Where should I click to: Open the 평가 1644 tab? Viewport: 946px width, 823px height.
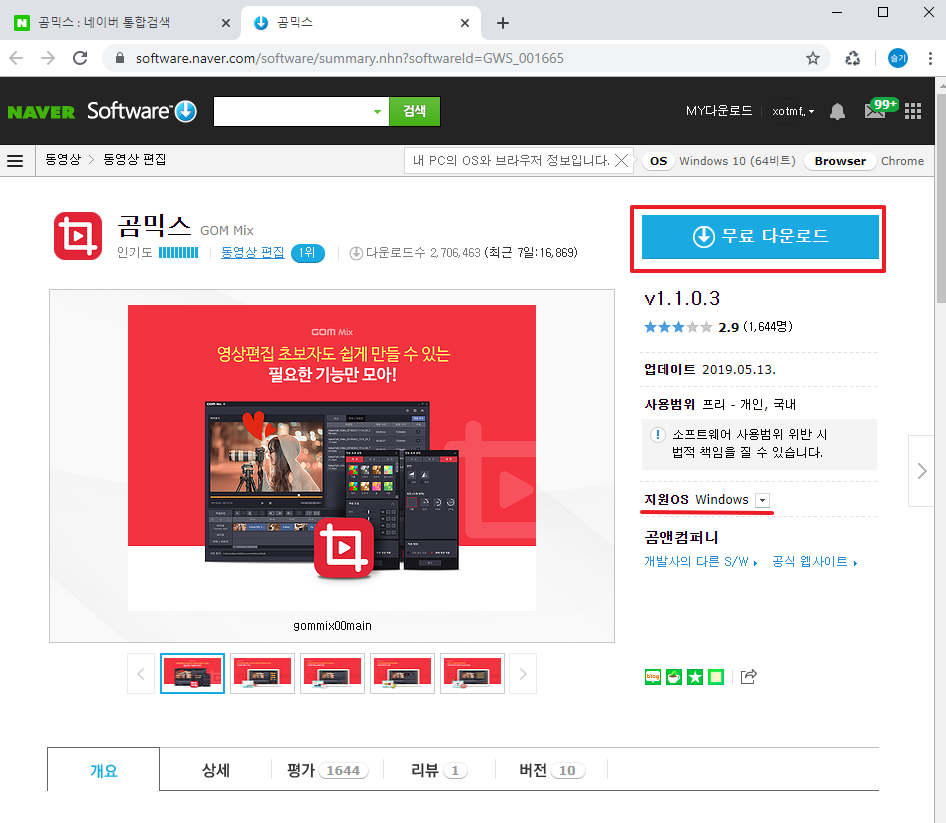(x=328, y=771)
